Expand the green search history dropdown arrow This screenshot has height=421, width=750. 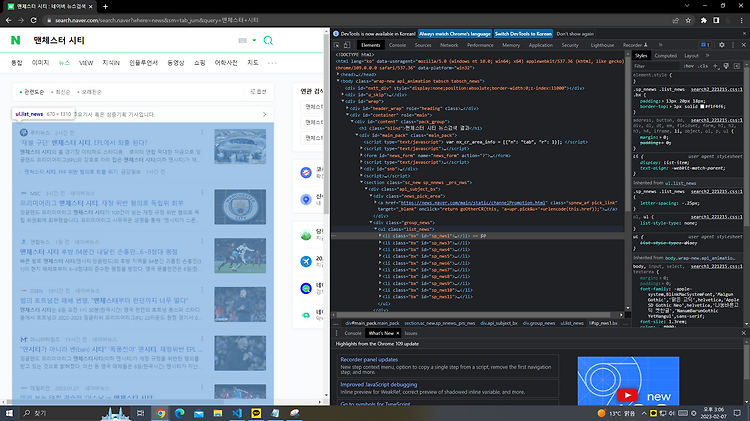coord(254,41)
